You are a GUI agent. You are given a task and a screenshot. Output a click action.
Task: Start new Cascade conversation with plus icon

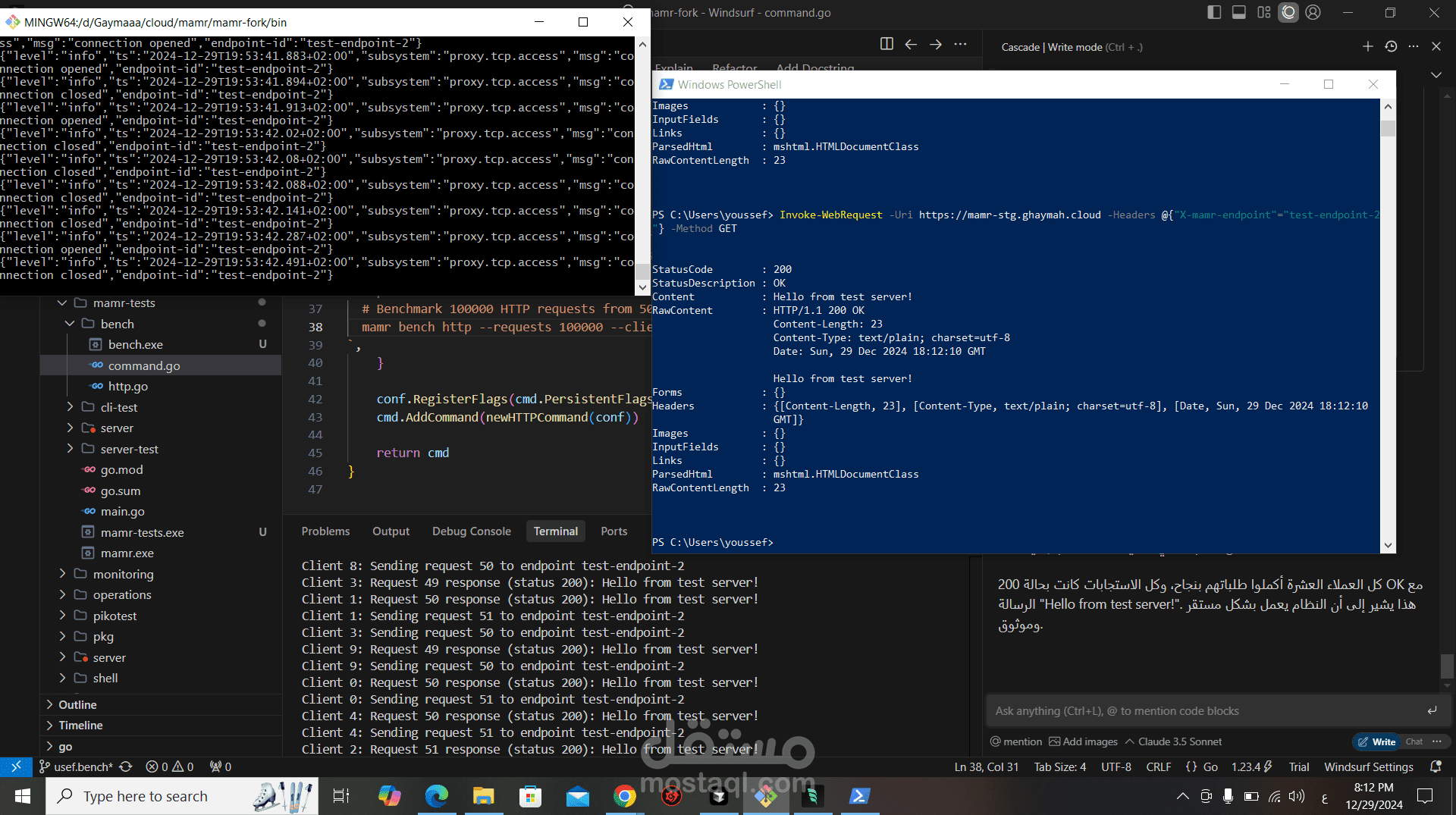(1368, 46)
